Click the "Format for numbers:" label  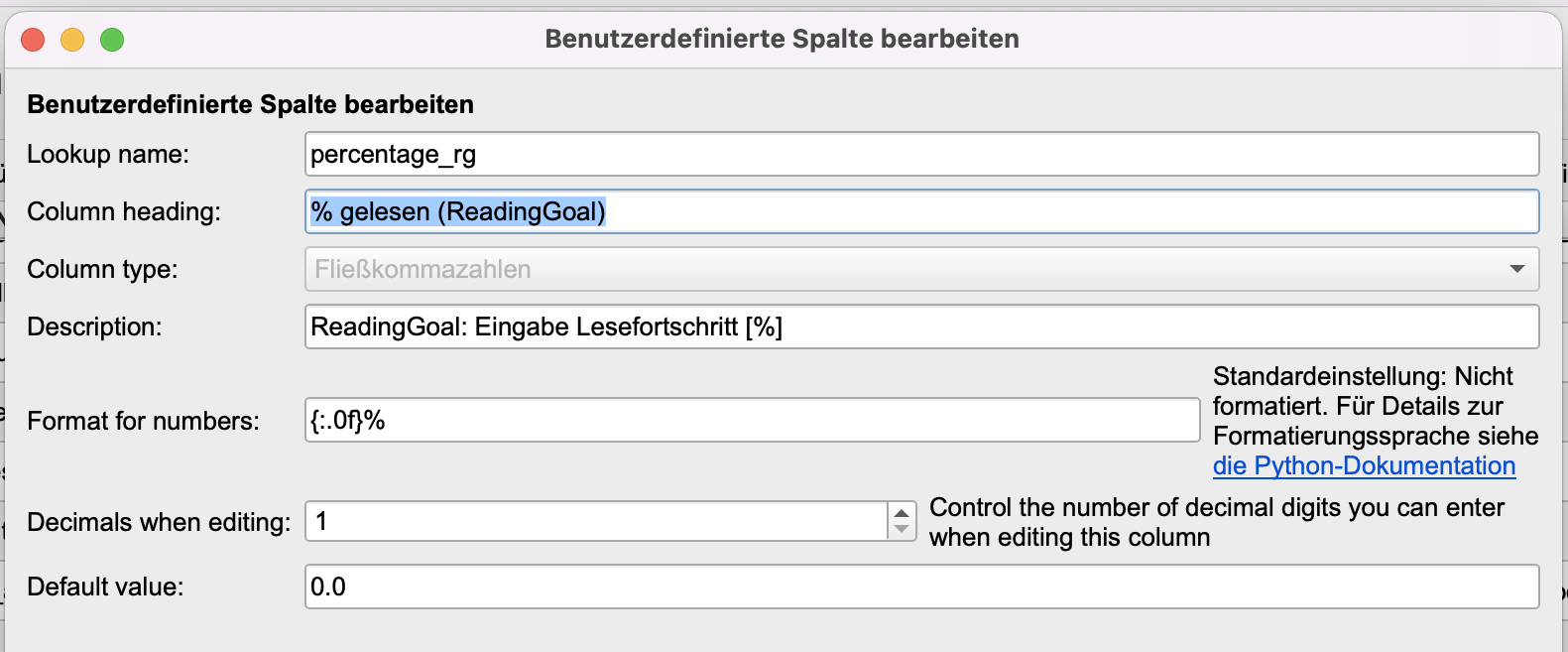(143, 421)
